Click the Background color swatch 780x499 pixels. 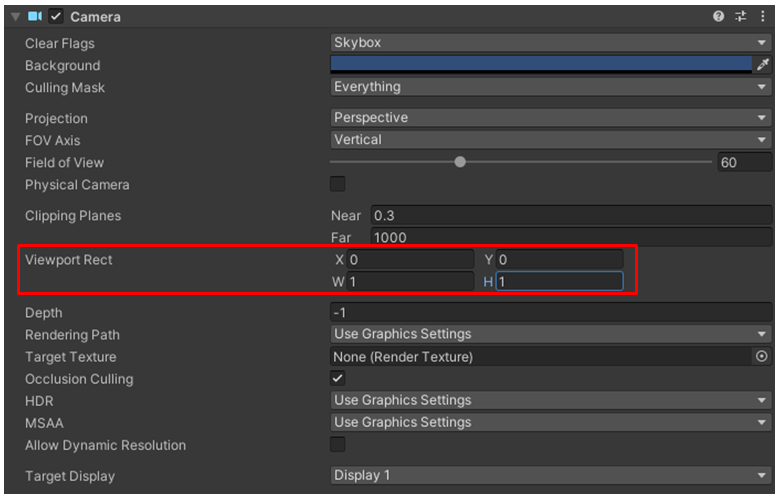point(541,64)
